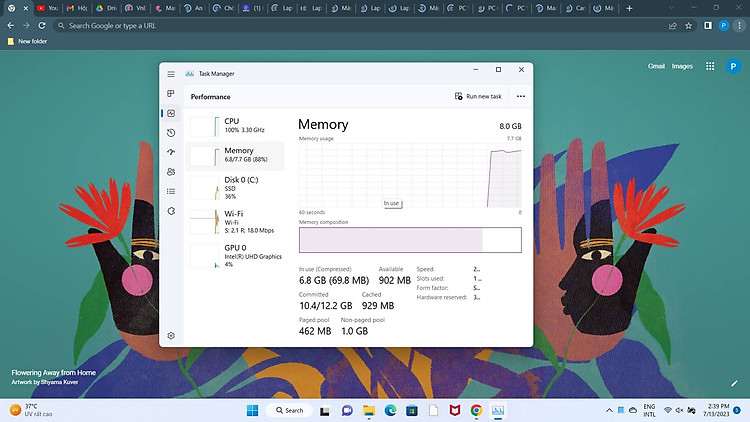Click the Committed value 10.4/12.2 GB
This screenshot has width=750, height=422.
(x=326, y=306)
